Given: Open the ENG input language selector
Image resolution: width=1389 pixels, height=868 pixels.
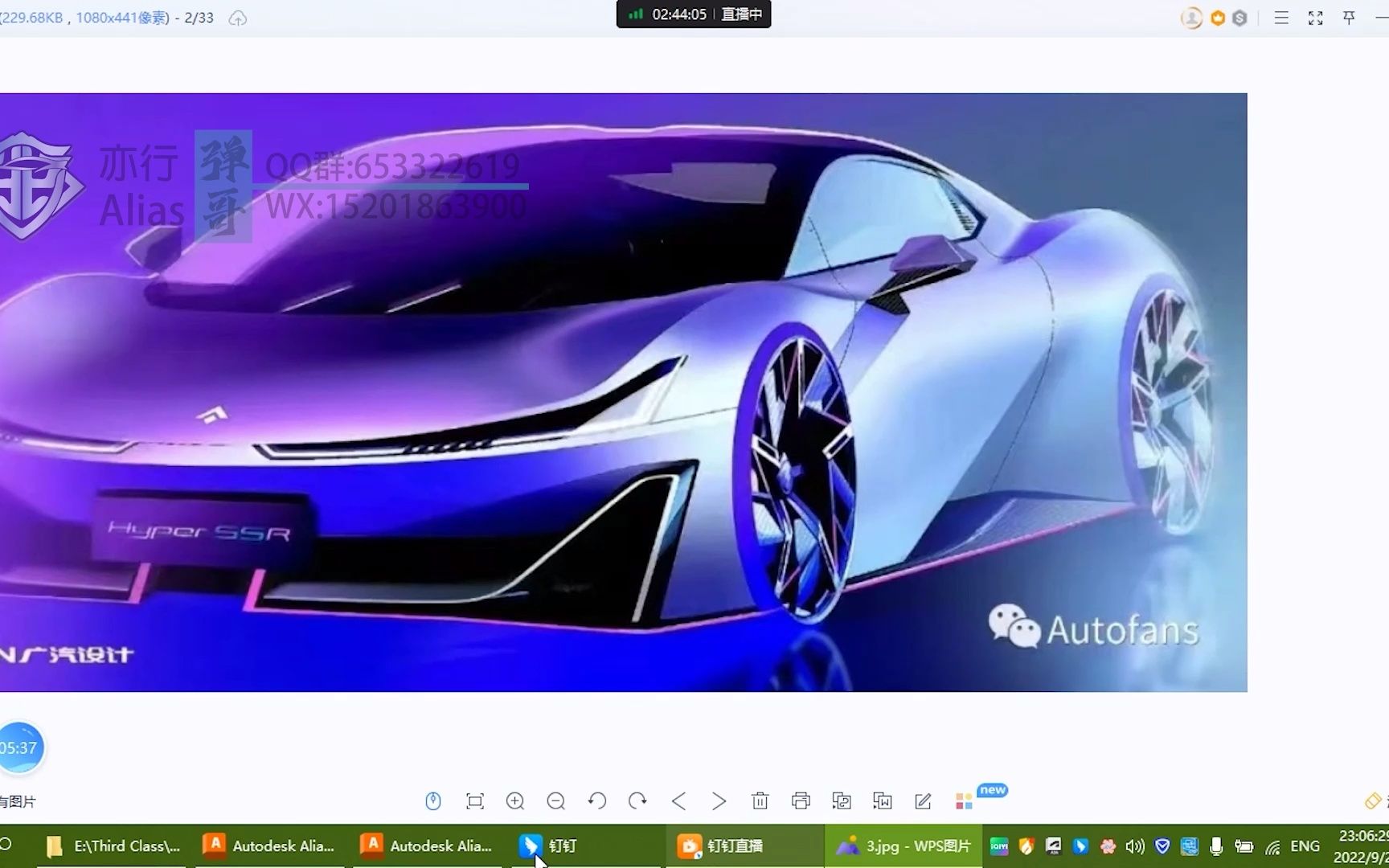Looking at the screenshot, I should pyautogui.click(x=1305, y=845).
